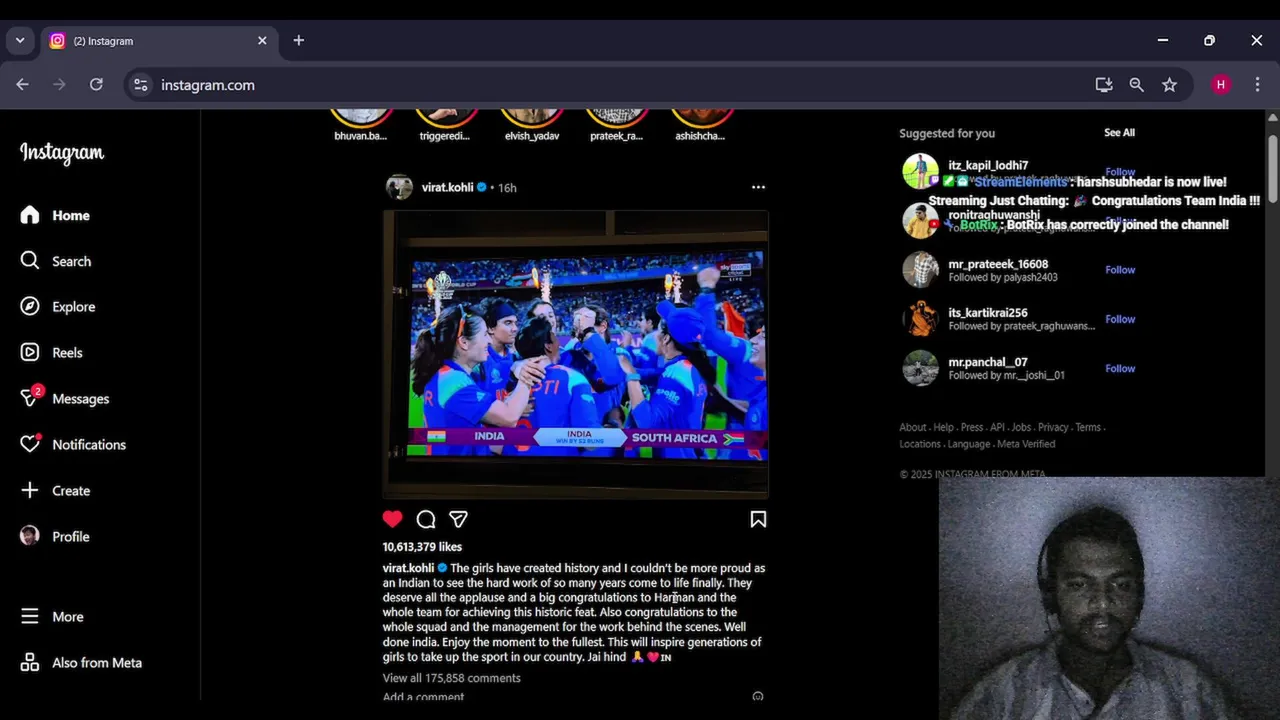Image resolution: width=1280 pixels, height=720 pixels.
Task: Click the install app icon in address bar
Action: (x=1104, y=85)
